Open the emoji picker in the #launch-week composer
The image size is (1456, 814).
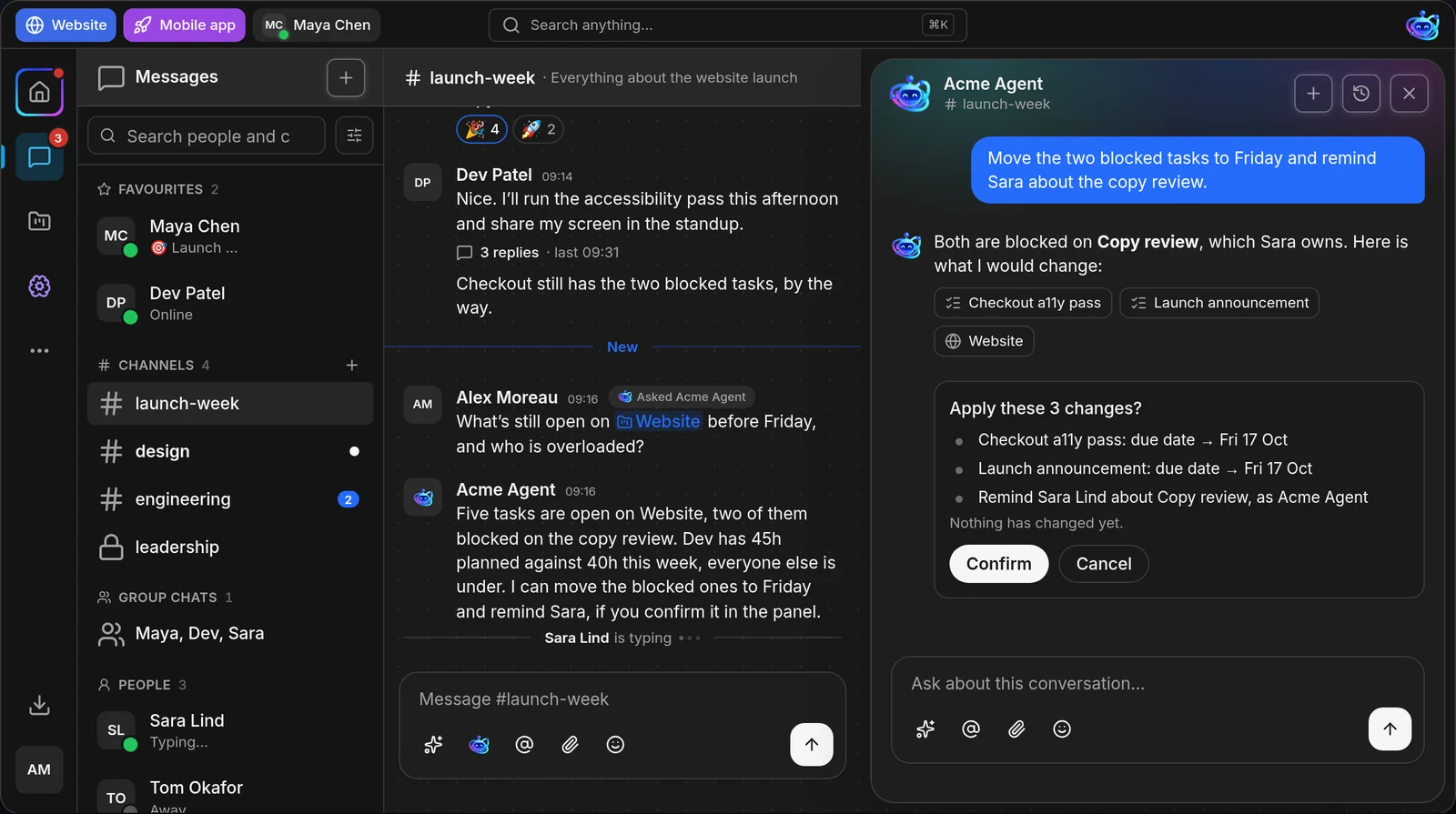coord(615,745)
